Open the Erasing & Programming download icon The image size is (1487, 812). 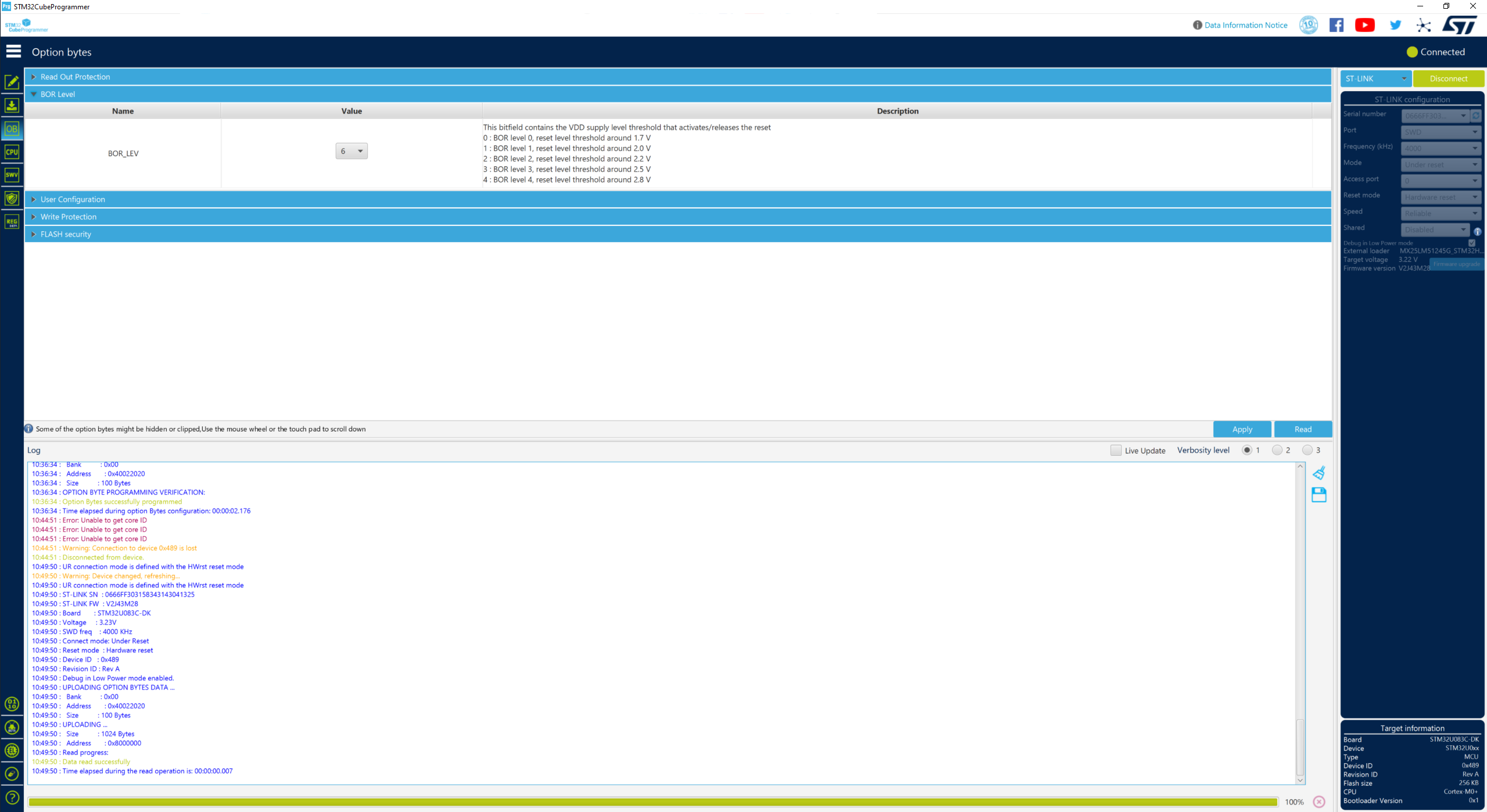[12, 106]
